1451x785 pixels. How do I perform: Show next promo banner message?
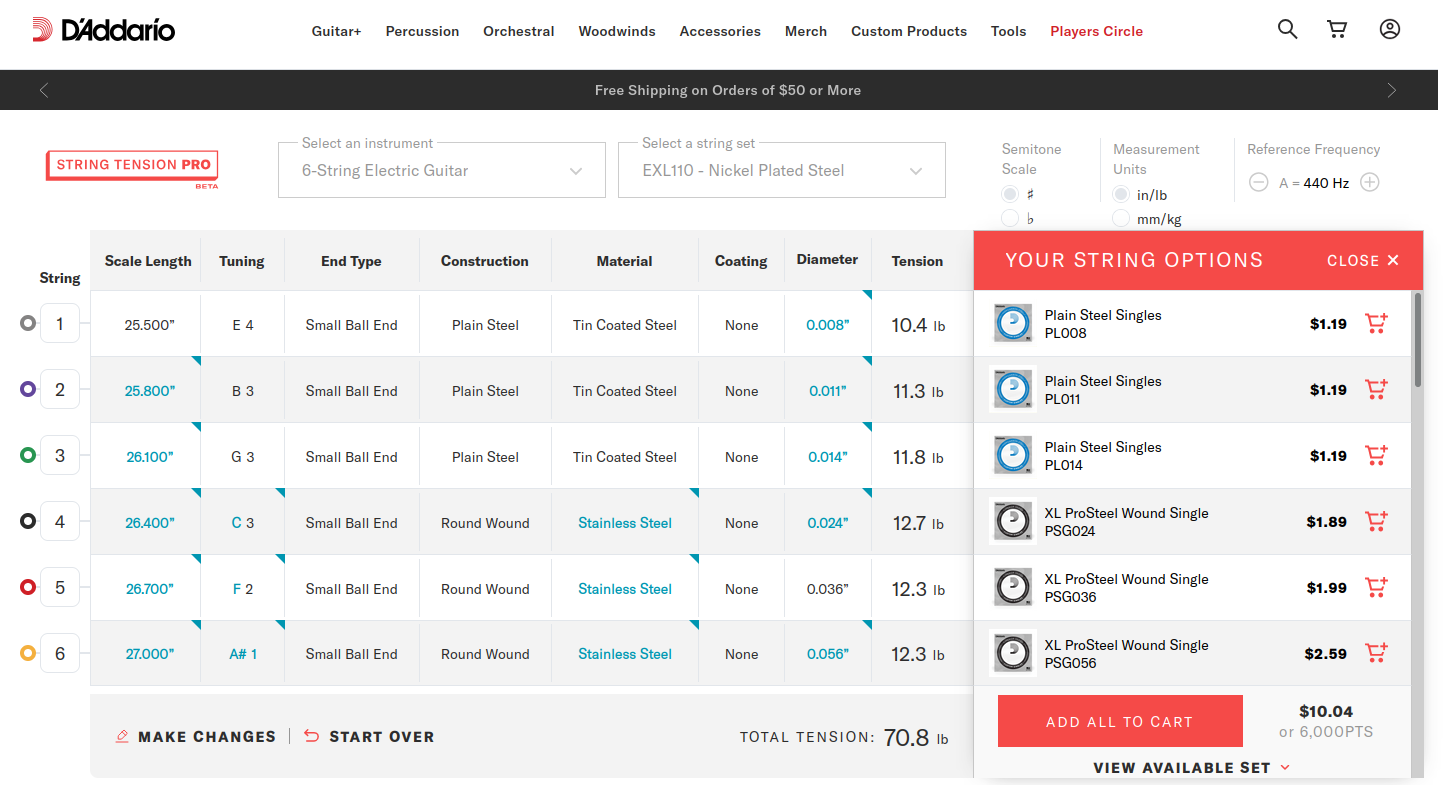[x=1392, y=90]
